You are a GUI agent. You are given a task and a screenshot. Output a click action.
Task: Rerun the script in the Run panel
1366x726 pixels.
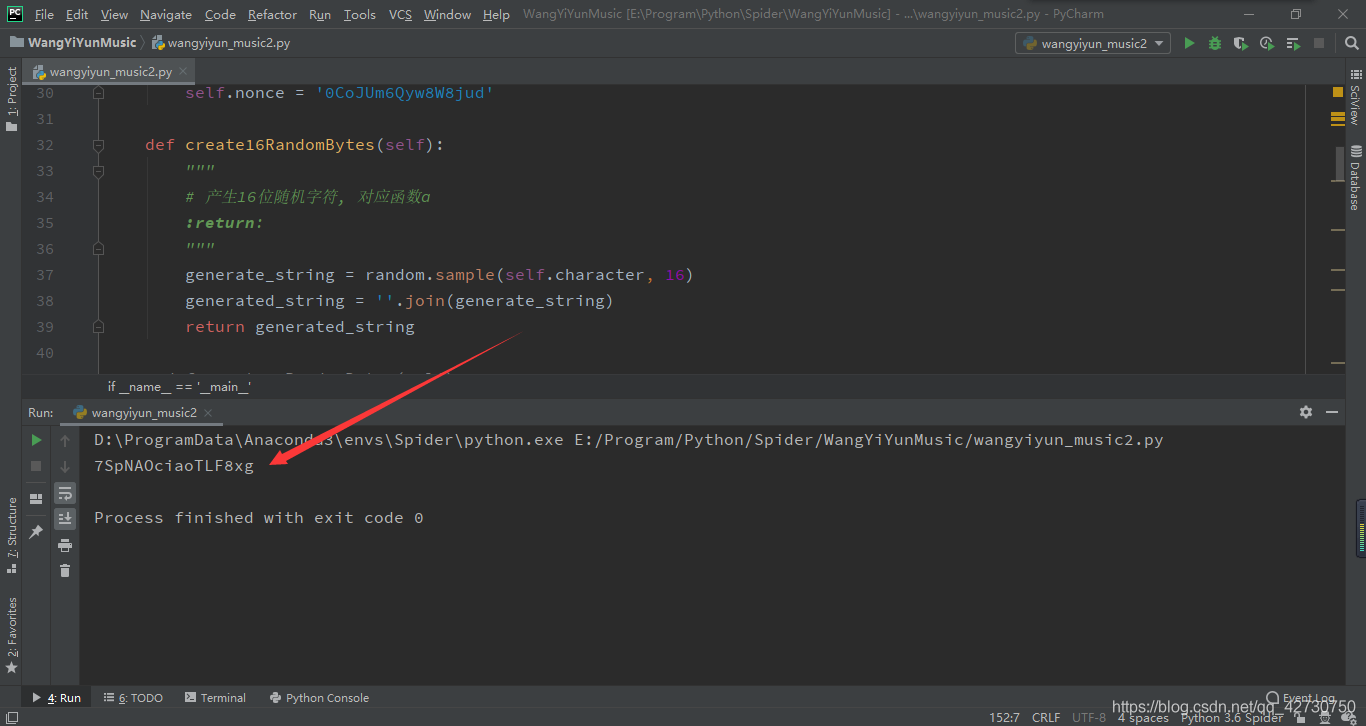coord(36,440)
